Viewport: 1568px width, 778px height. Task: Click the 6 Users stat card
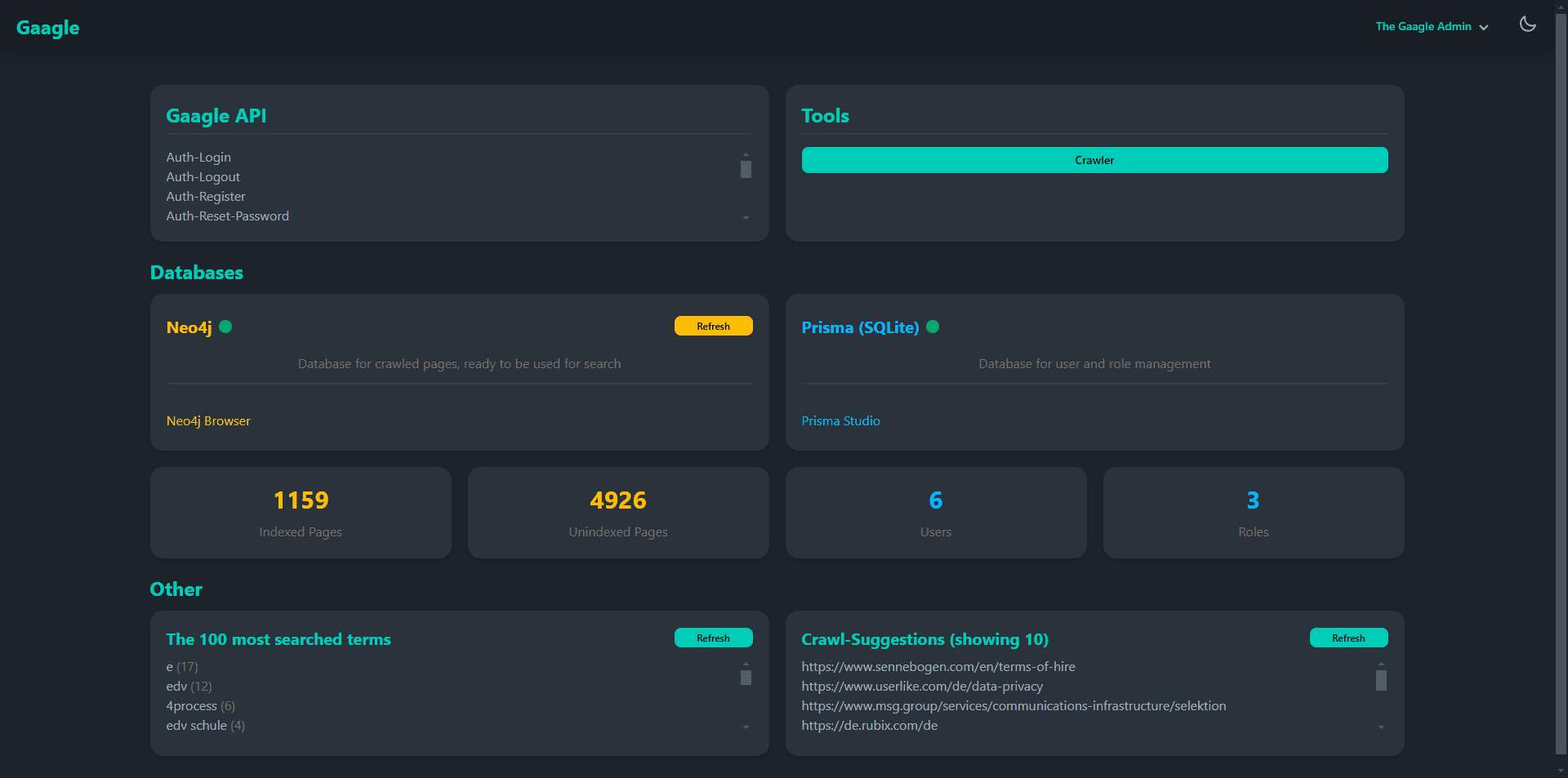coord(936,513)
